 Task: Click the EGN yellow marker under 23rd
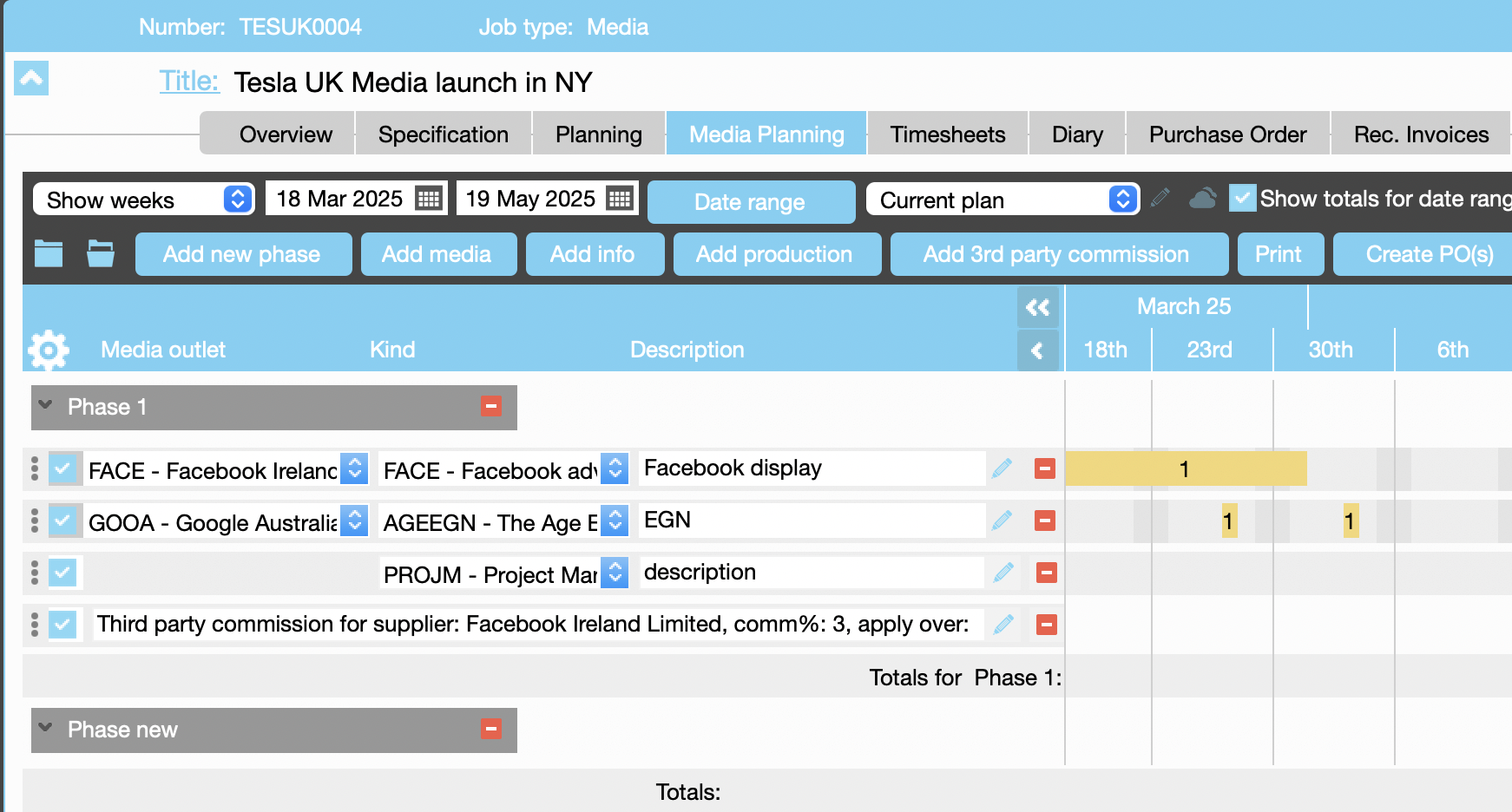pyautogui.click(x=1229, y=521)
